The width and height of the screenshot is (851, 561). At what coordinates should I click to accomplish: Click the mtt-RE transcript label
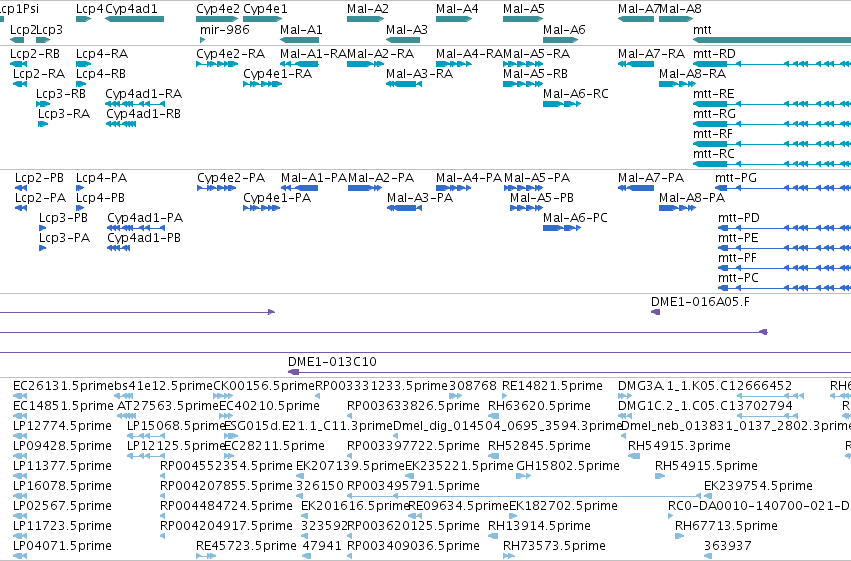point(714,94)
